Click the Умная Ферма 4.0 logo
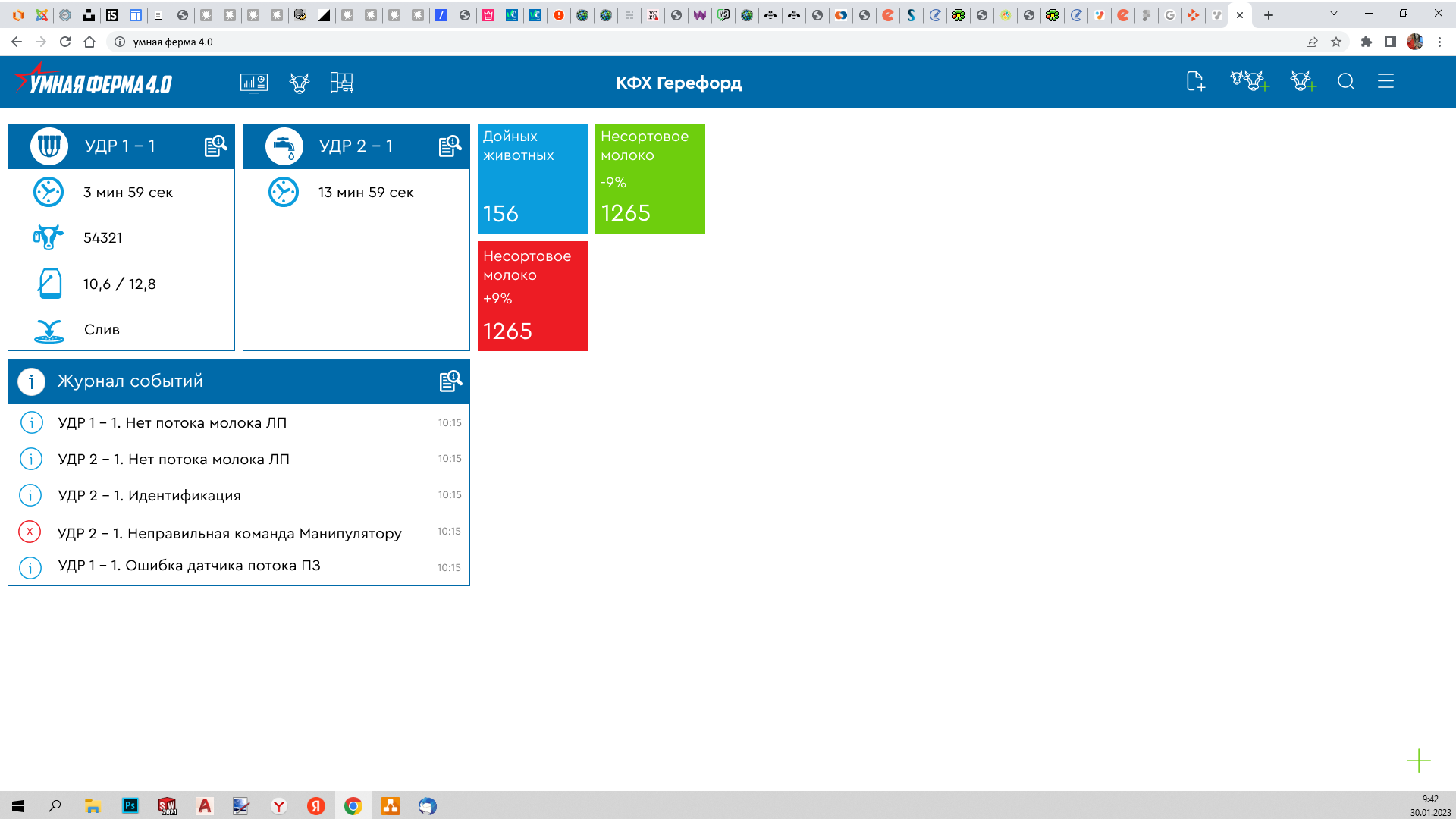This screenshot has width=1456, height=819. (94, 81)
